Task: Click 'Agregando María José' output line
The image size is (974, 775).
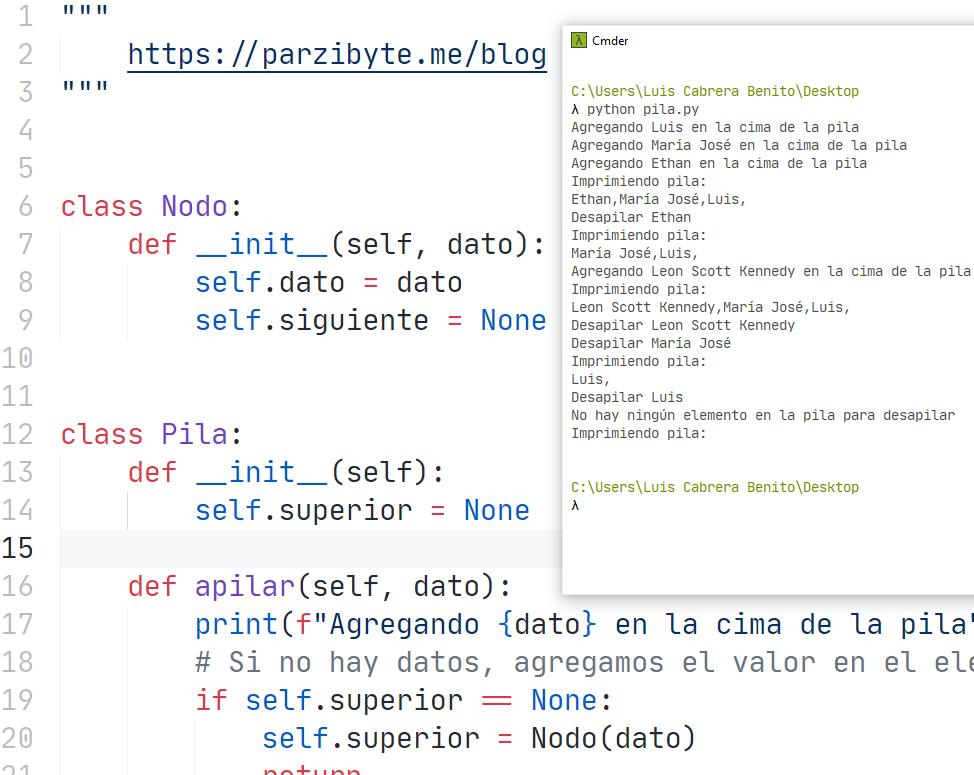Action: click(739, 145)
